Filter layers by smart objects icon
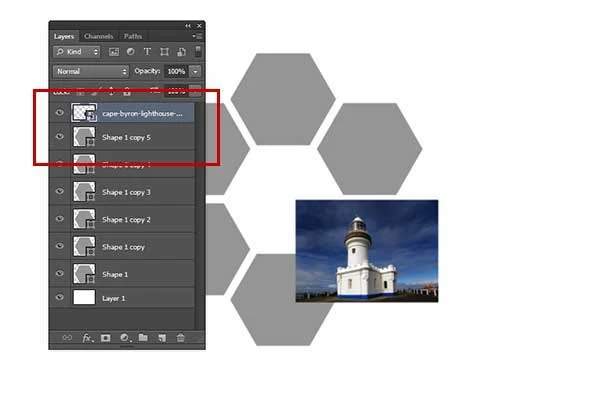600x399 pixels. [181, 52]
